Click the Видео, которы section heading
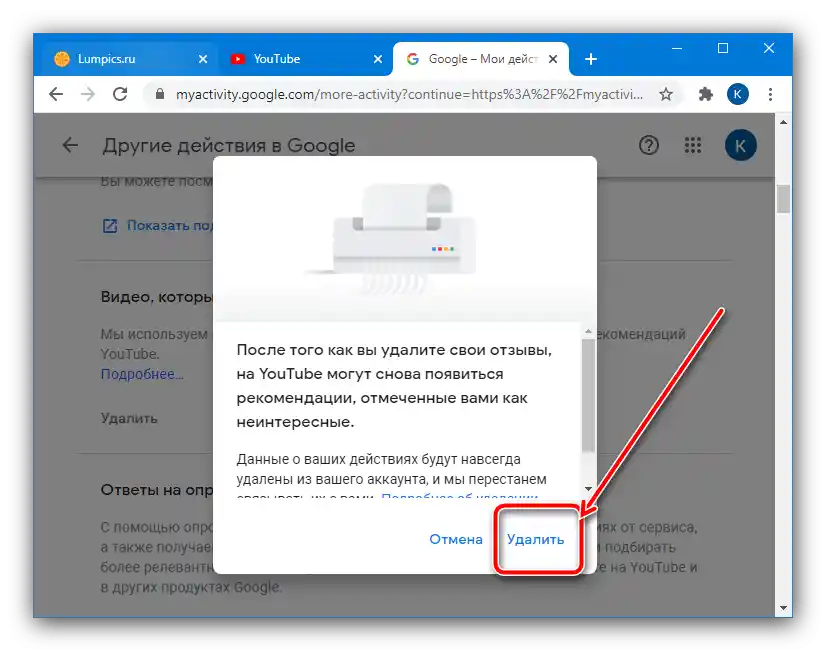The height and width of the screenshot is (651, 826). [x=156, y=297]
